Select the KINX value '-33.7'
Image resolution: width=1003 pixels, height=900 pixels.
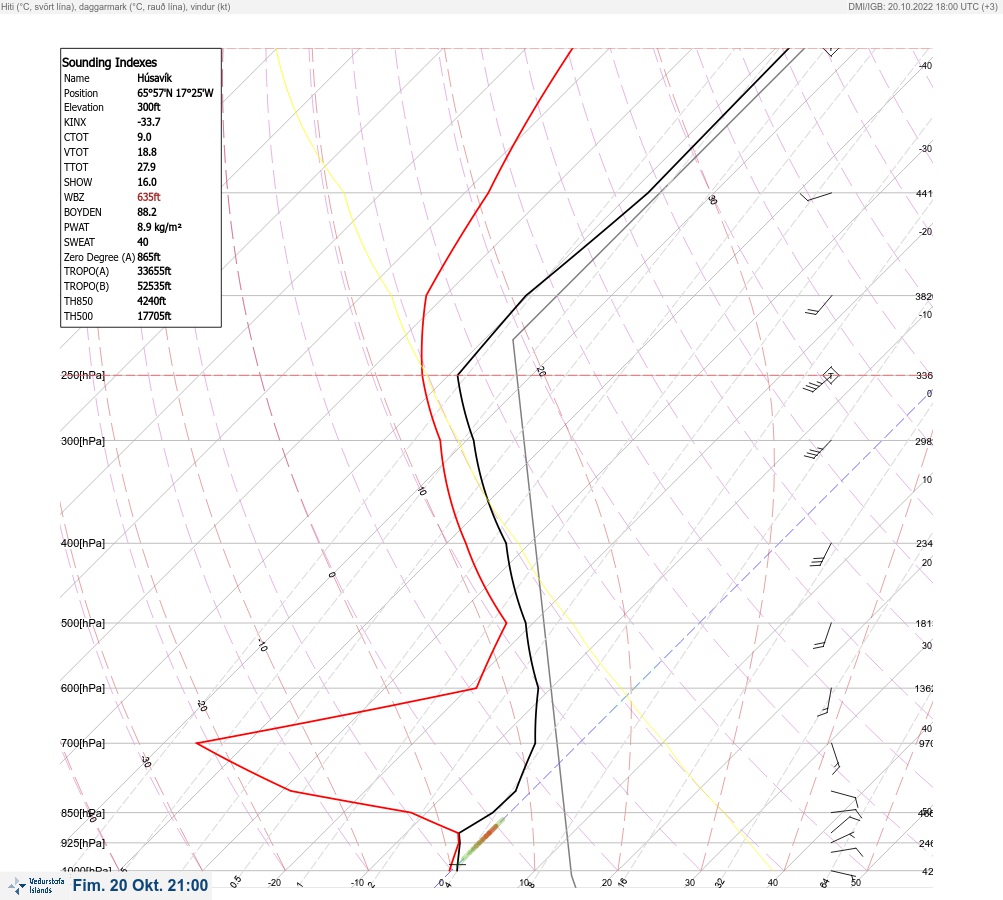[x=148, y=122]
